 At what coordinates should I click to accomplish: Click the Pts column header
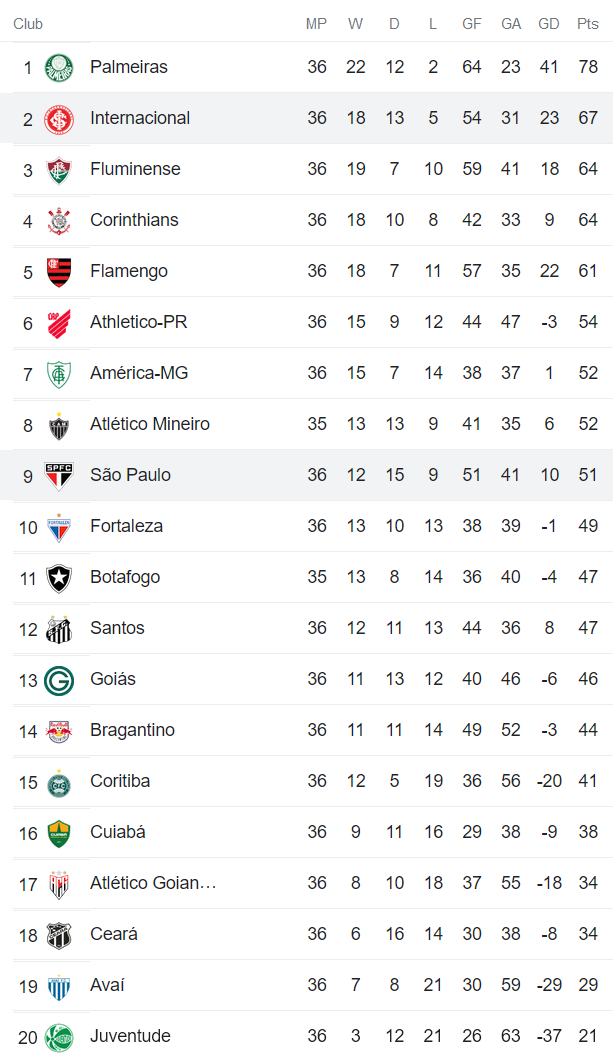click(588, 24)
